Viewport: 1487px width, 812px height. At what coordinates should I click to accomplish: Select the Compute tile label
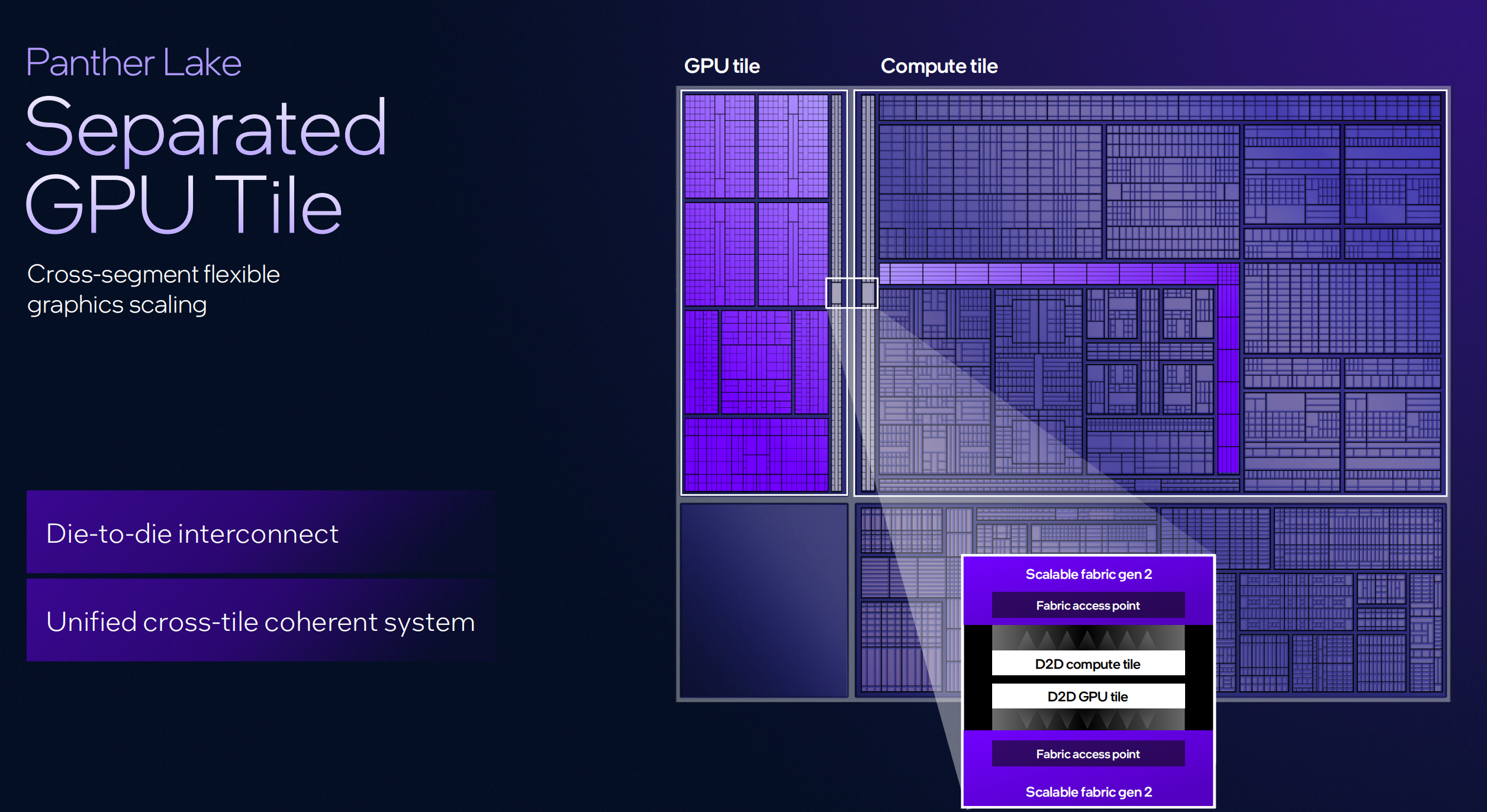(939, 66)
